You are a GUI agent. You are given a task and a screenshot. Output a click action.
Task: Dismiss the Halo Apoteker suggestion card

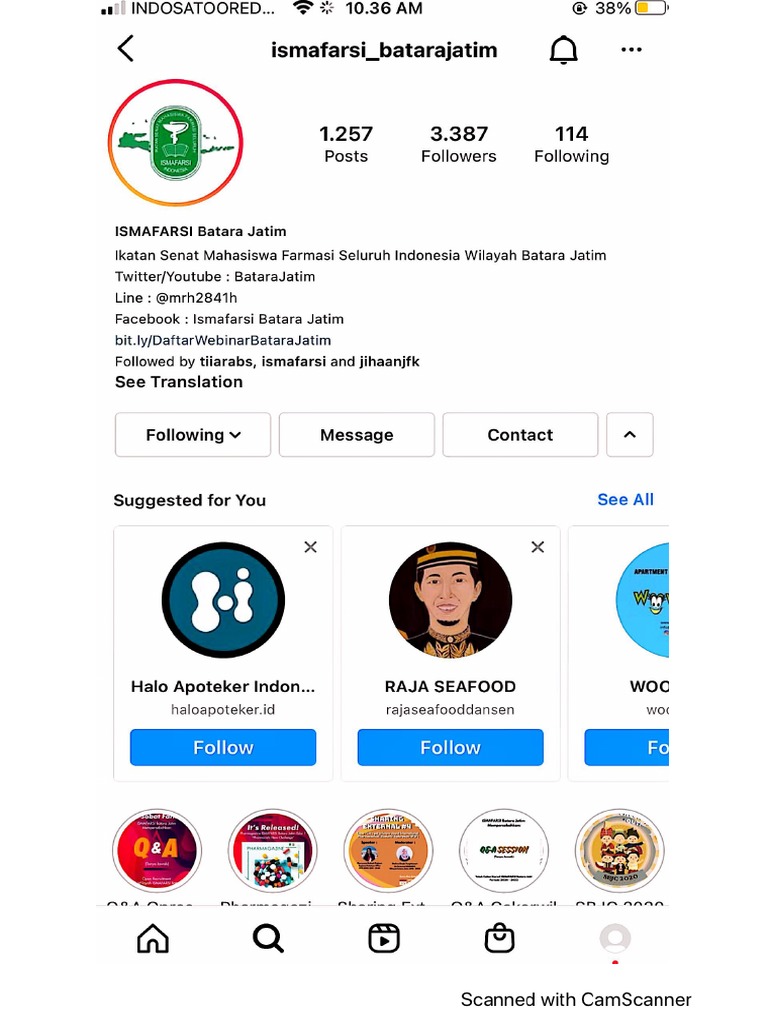tap(310, 547)
